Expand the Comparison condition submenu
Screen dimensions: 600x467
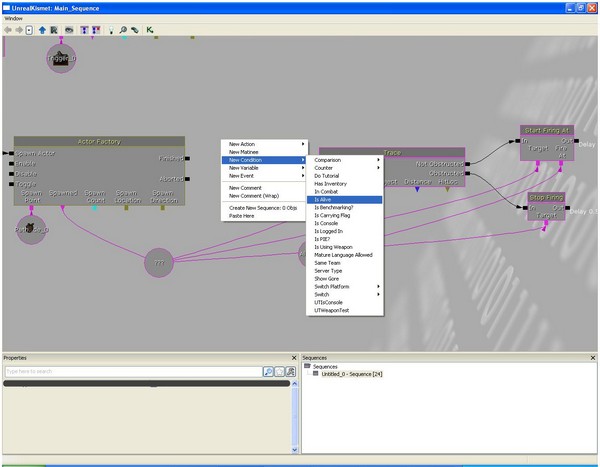click(x=344, y=160)
